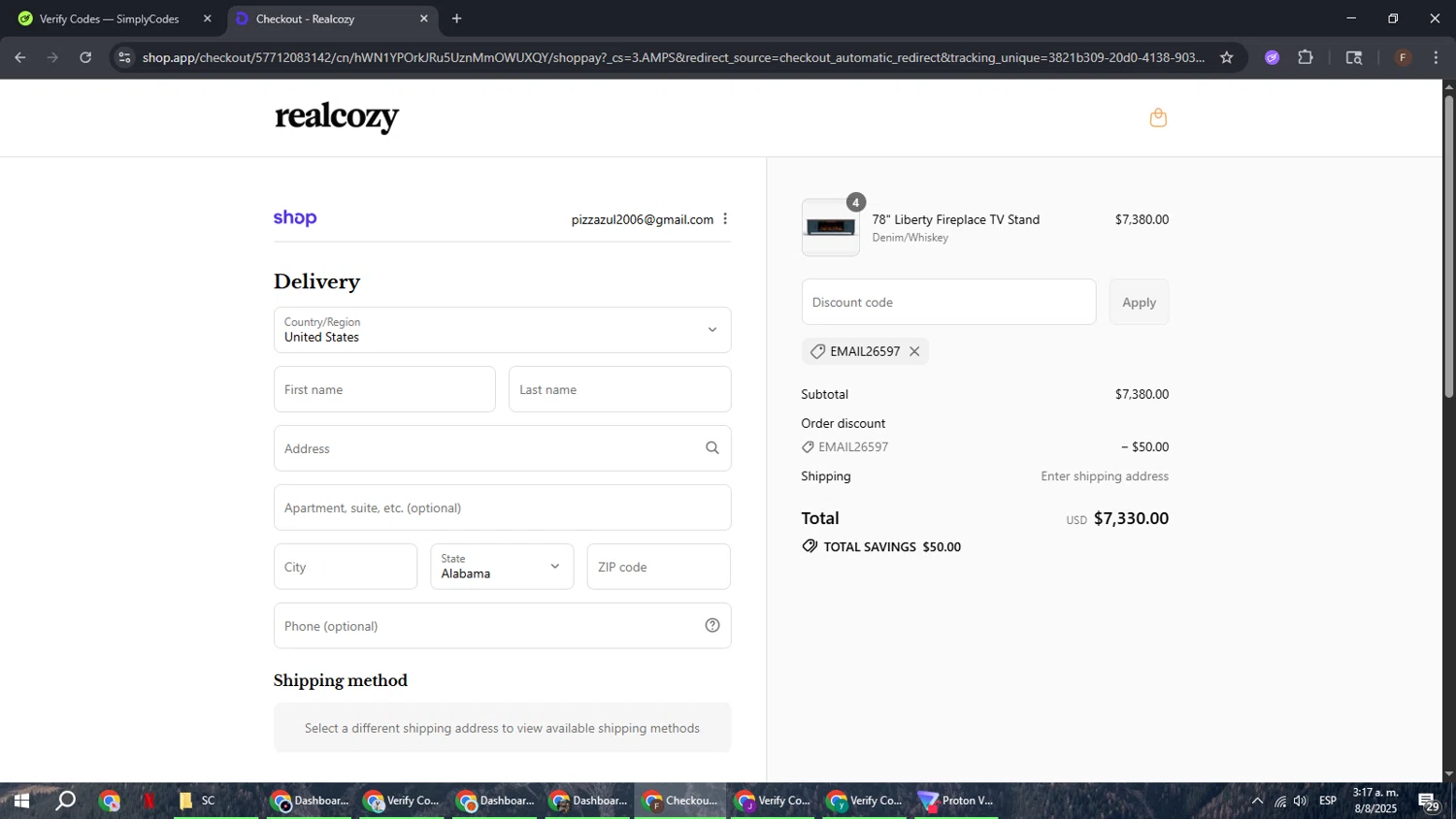Image resolution: width=1456 pixels, height=819 pixels.
Task: Click the TOTAL SAVINGS $50.00 text
Action: coord(892,546)
